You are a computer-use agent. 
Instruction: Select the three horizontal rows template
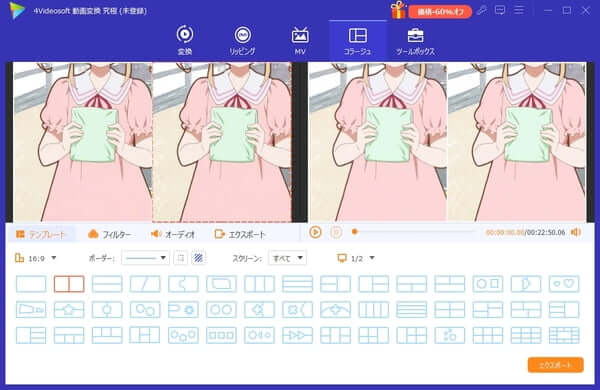point(297,284)
